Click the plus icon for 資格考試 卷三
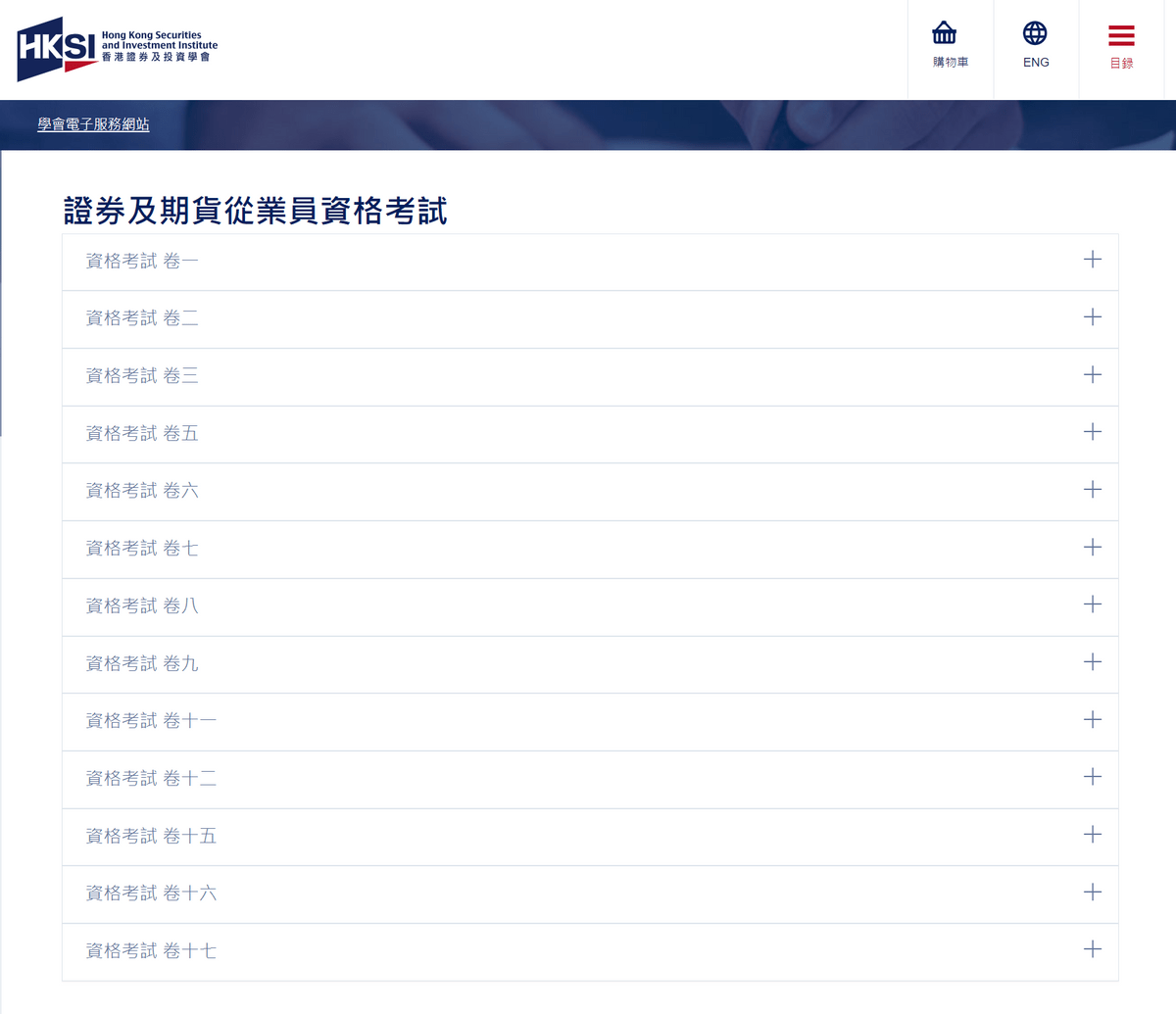 (x=1092, y=375)
